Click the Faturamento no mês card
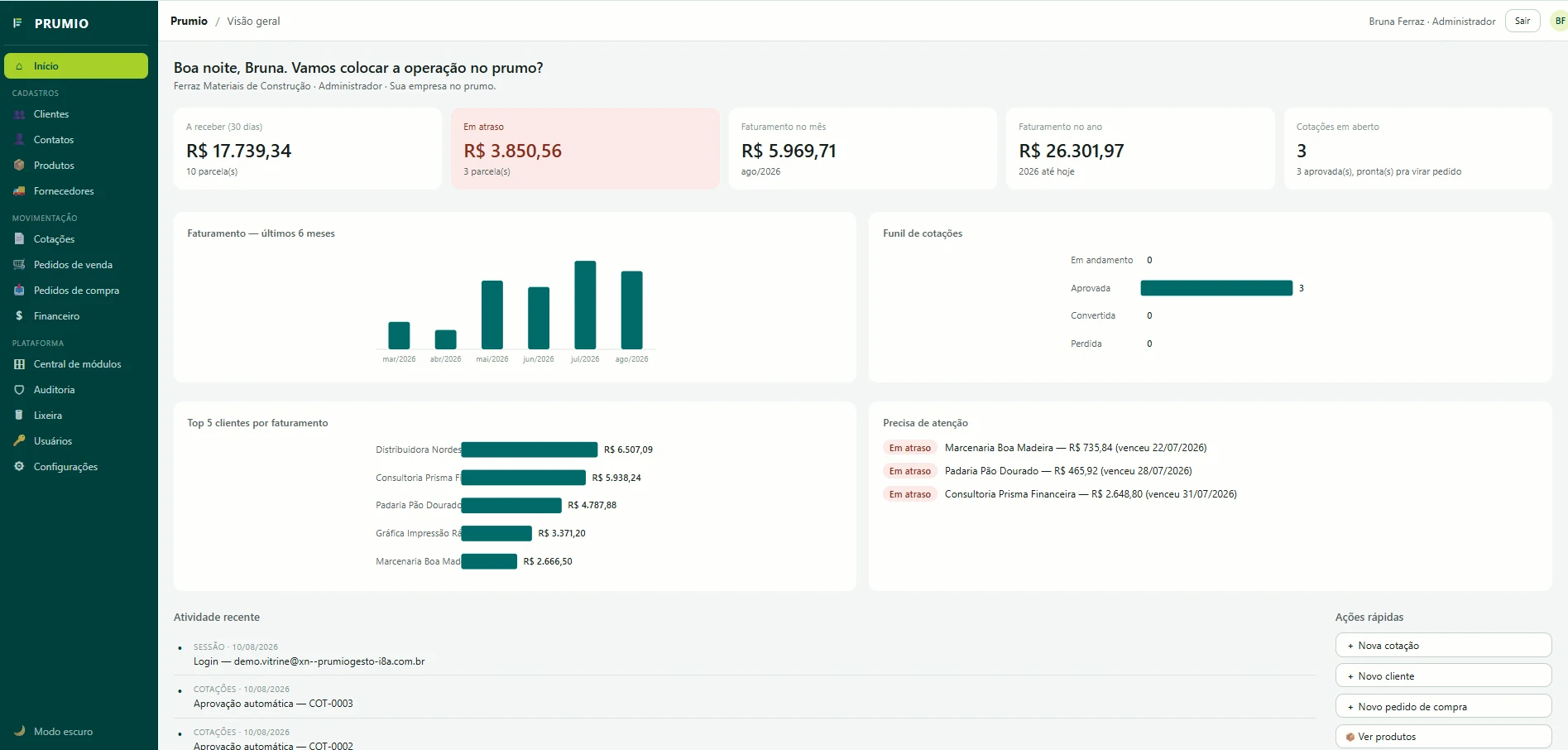The width and height of the screenshot is (1568, 750). 862,149
